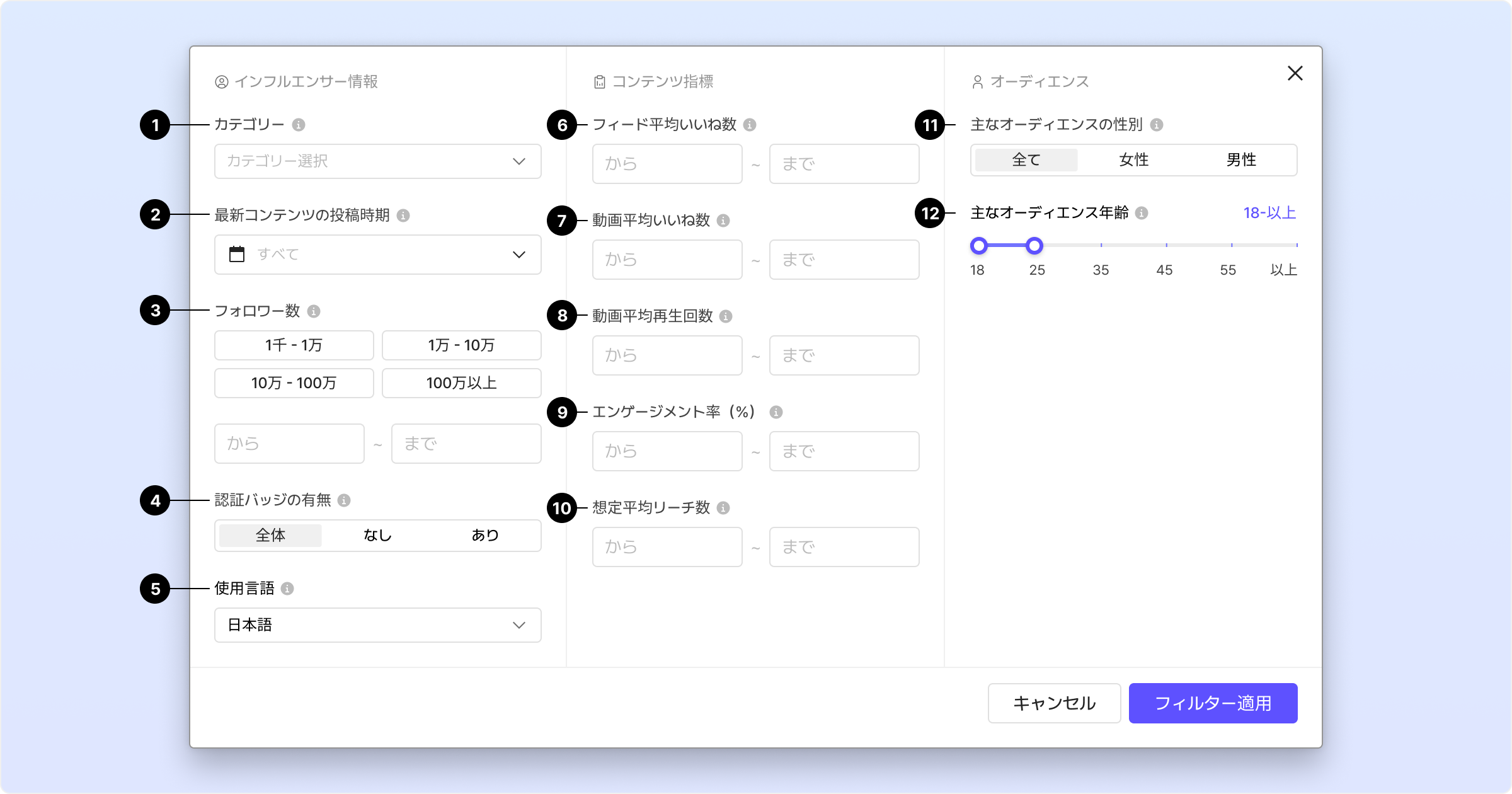Click info icon beside 使用言語 label
Screen dimensions: 1512x794
(x=287, y=589)
